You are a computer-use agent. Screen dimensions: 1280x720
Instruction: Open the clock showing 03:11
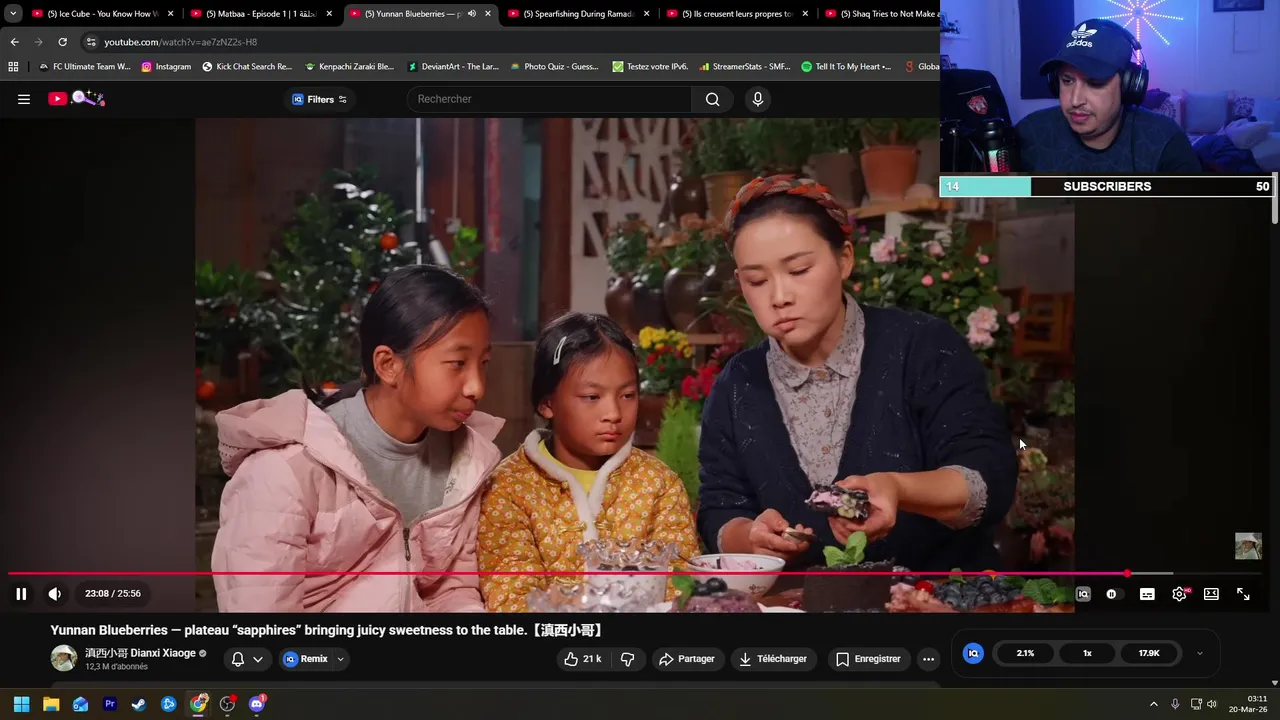click(1248, 704)
